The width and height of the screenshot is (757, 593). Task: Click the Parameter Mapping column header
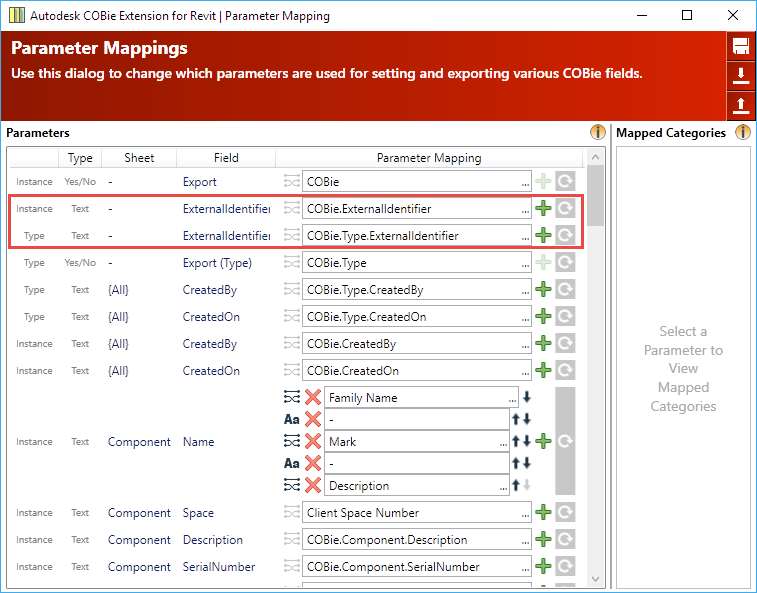click(x=429, y=158)
